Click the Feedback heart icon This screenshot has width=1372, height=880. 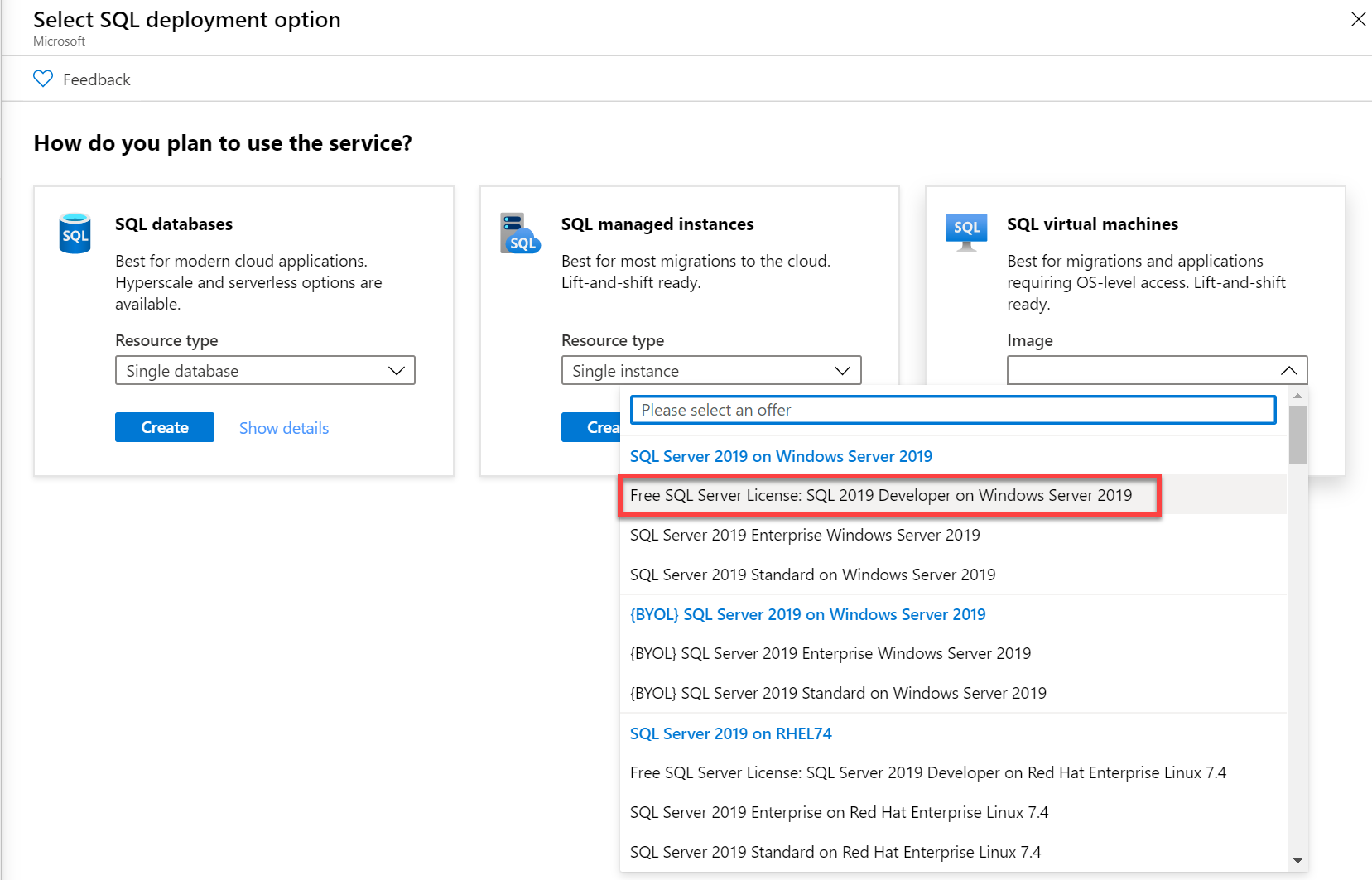pyautogui.click(x=43, y=79)
